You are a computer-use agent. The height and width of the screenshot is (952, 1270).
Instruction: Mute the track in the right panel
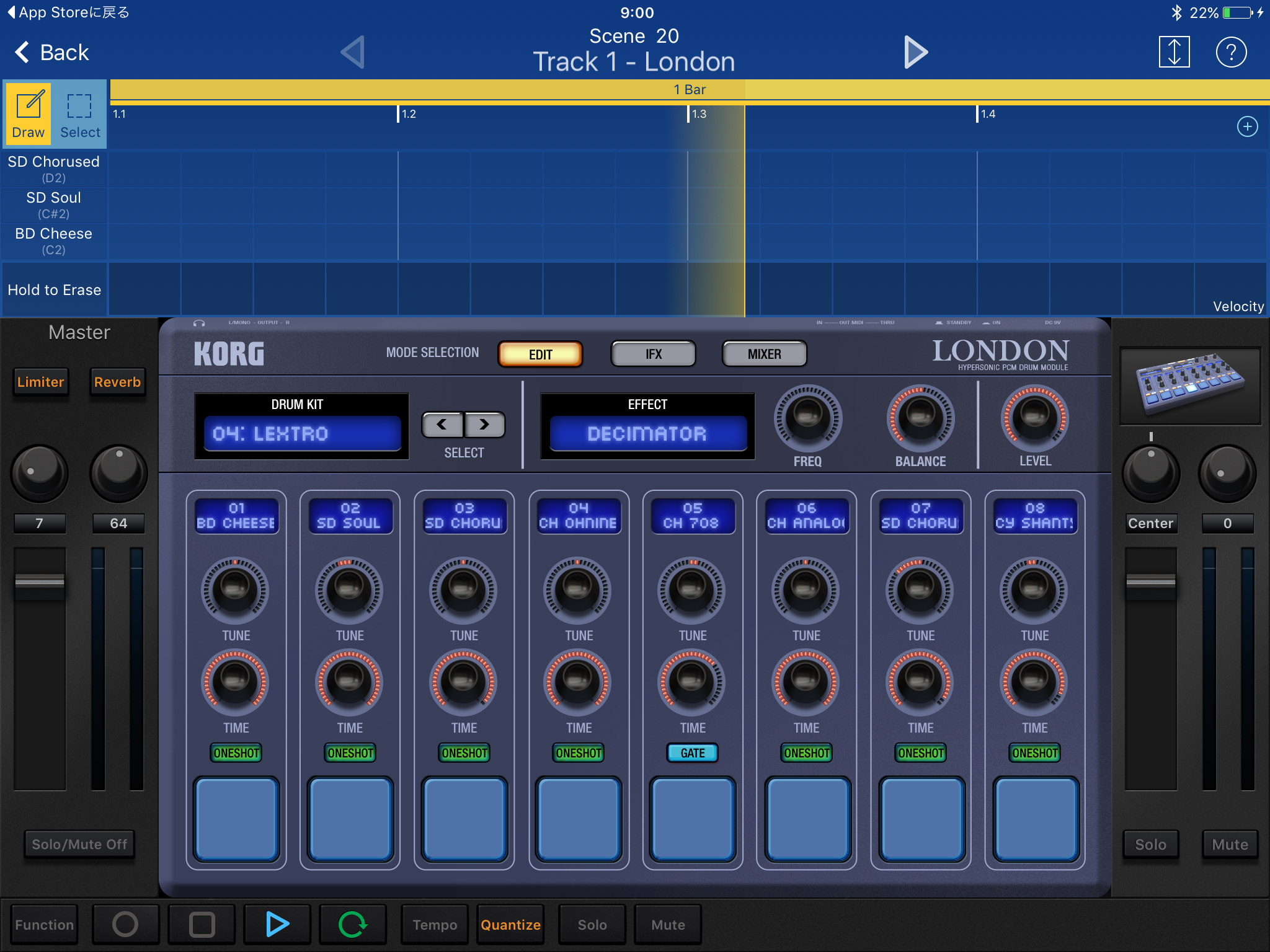coord(1230,844)
